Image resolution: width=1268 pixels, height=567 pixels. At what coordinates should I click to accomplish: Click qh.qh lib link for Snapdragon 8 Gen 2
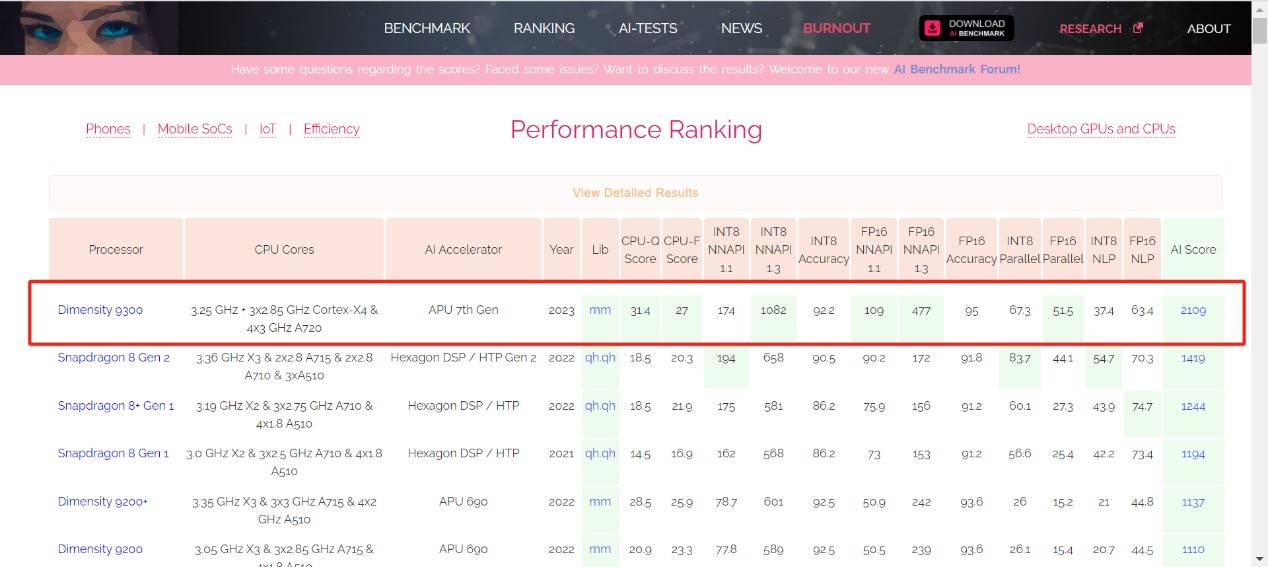(x=600, y=358)
